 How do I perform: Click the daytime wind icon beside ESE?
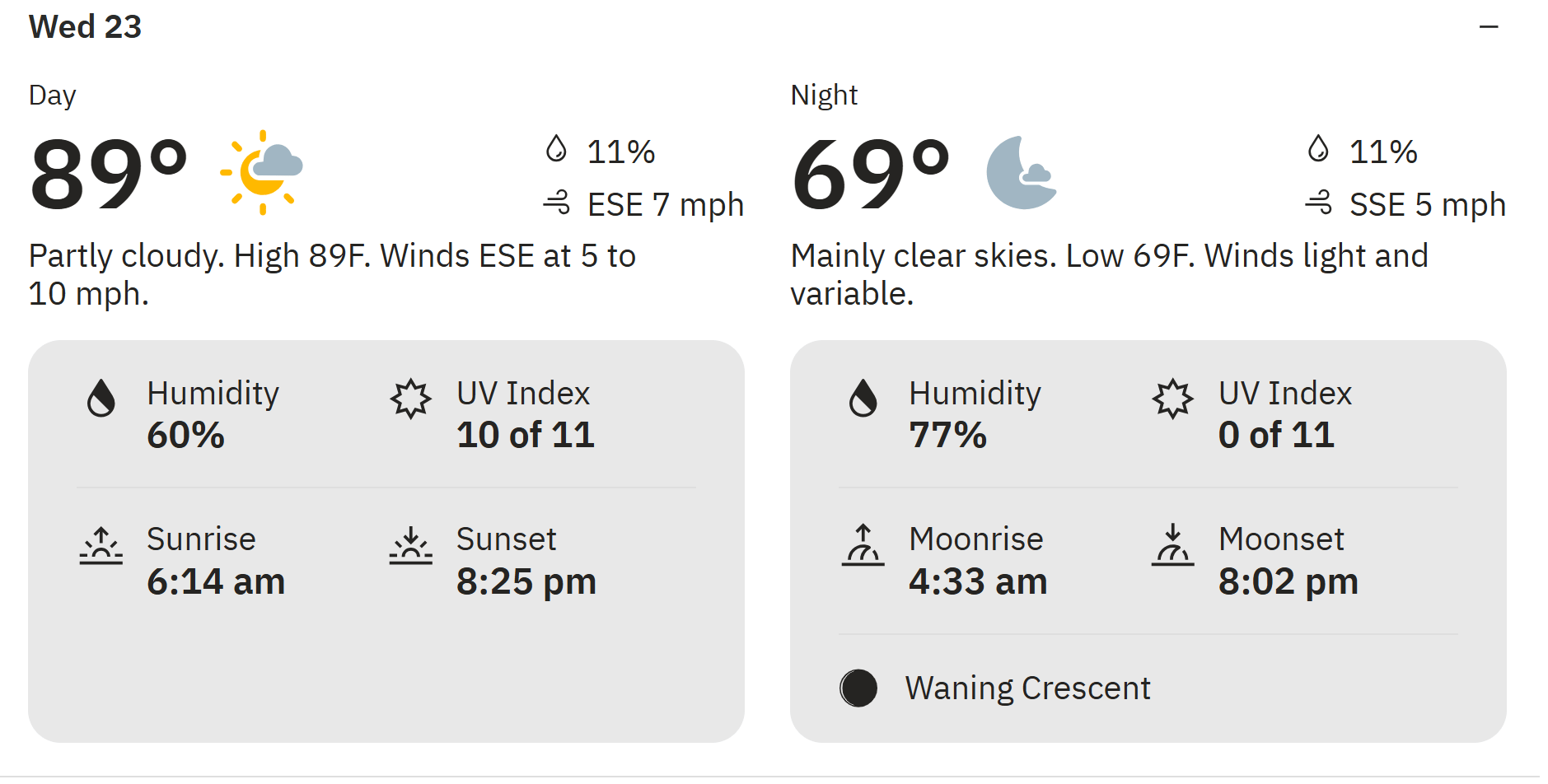pos(557,202)
